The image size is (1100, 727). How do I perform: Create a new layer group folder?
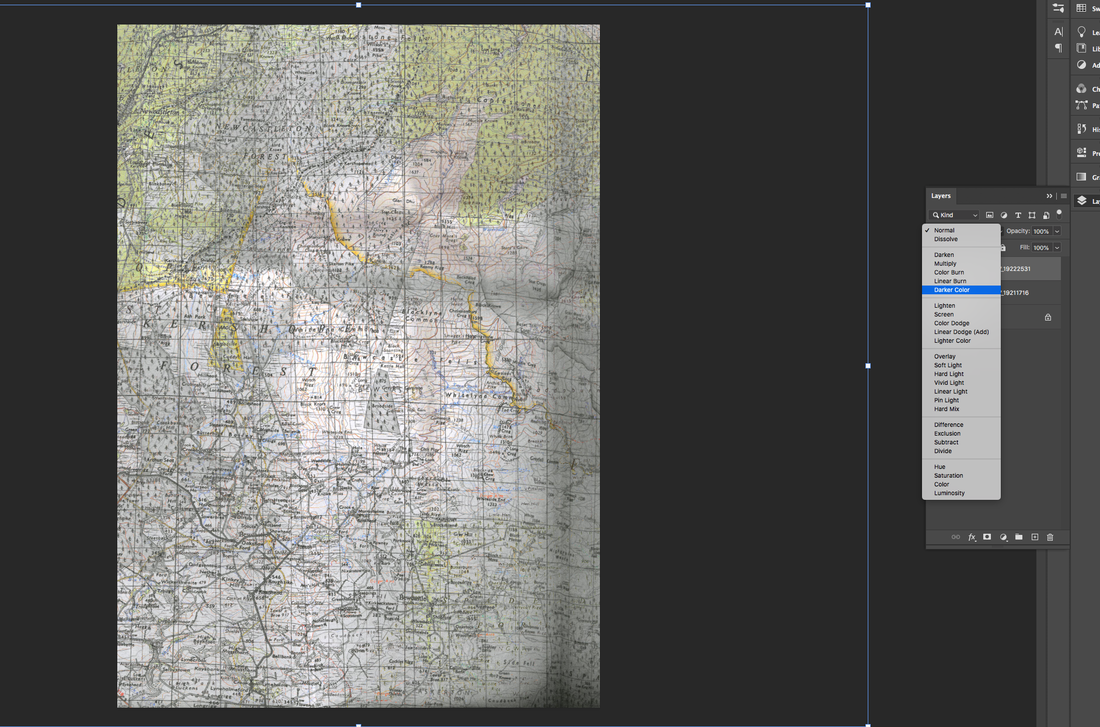pos(1019,537)
